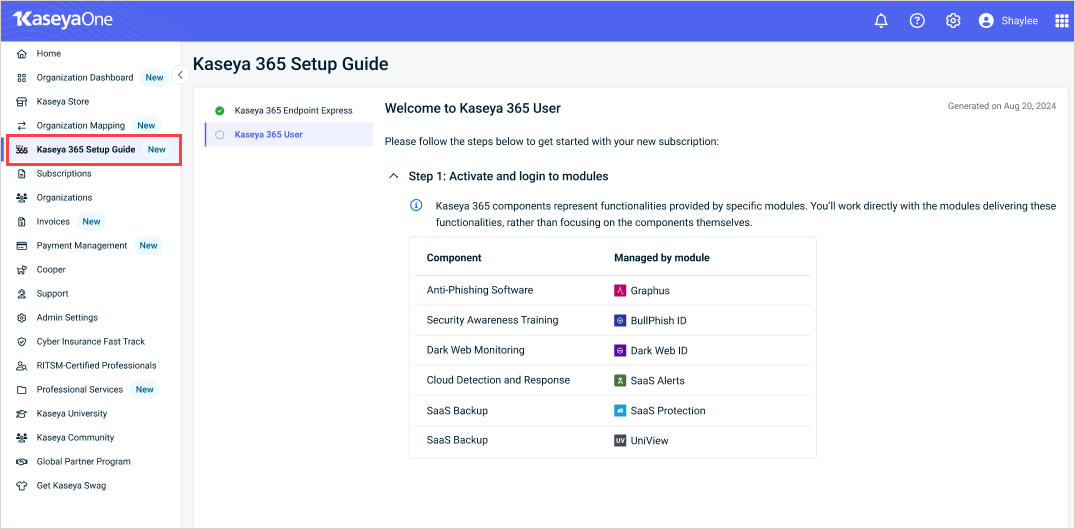This screenshot has height=529, width=1075.
Task: Open the Graphus module link
Action: coord(650,291)
